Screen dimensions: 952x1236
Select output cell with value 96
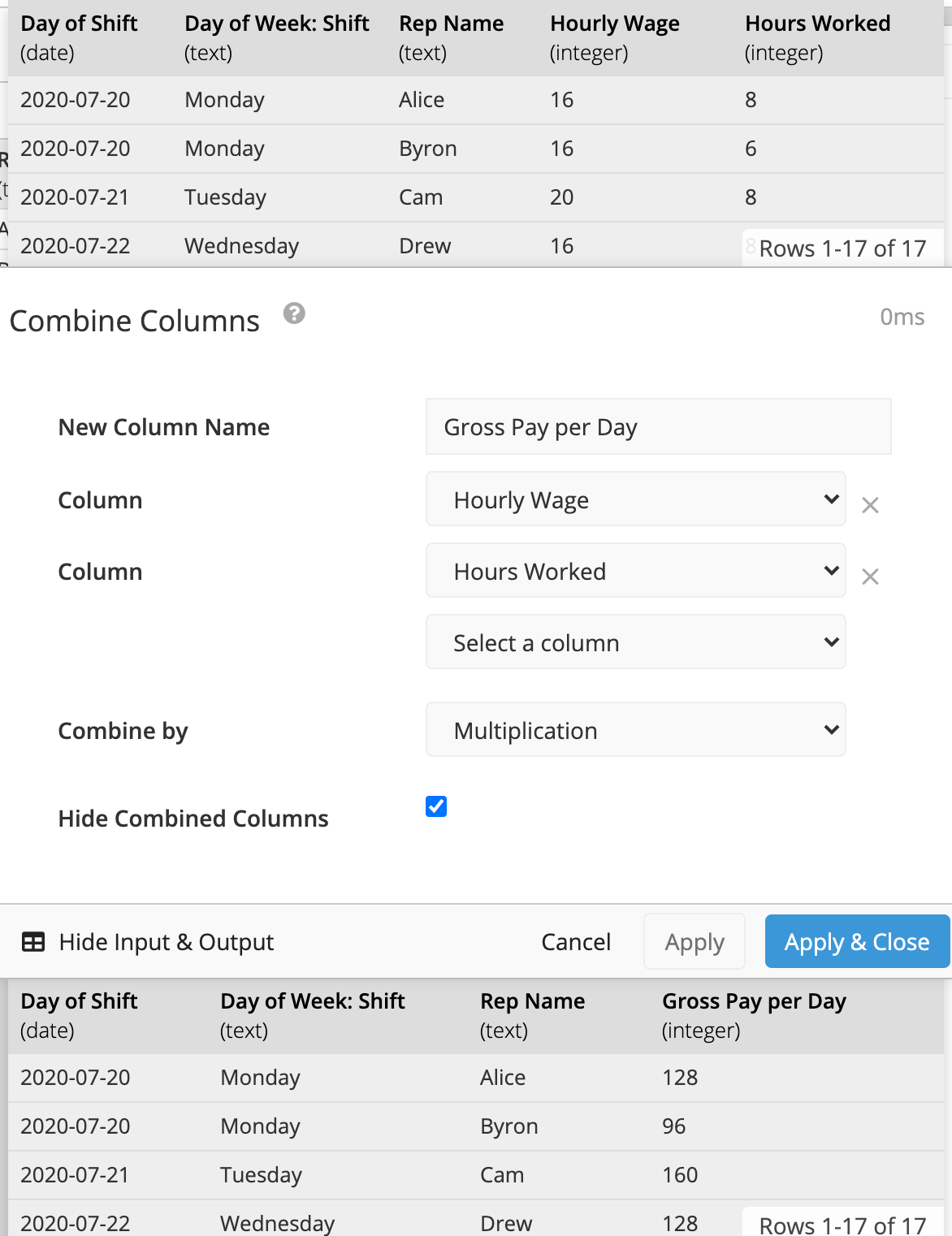click(x=674, y=1126)
